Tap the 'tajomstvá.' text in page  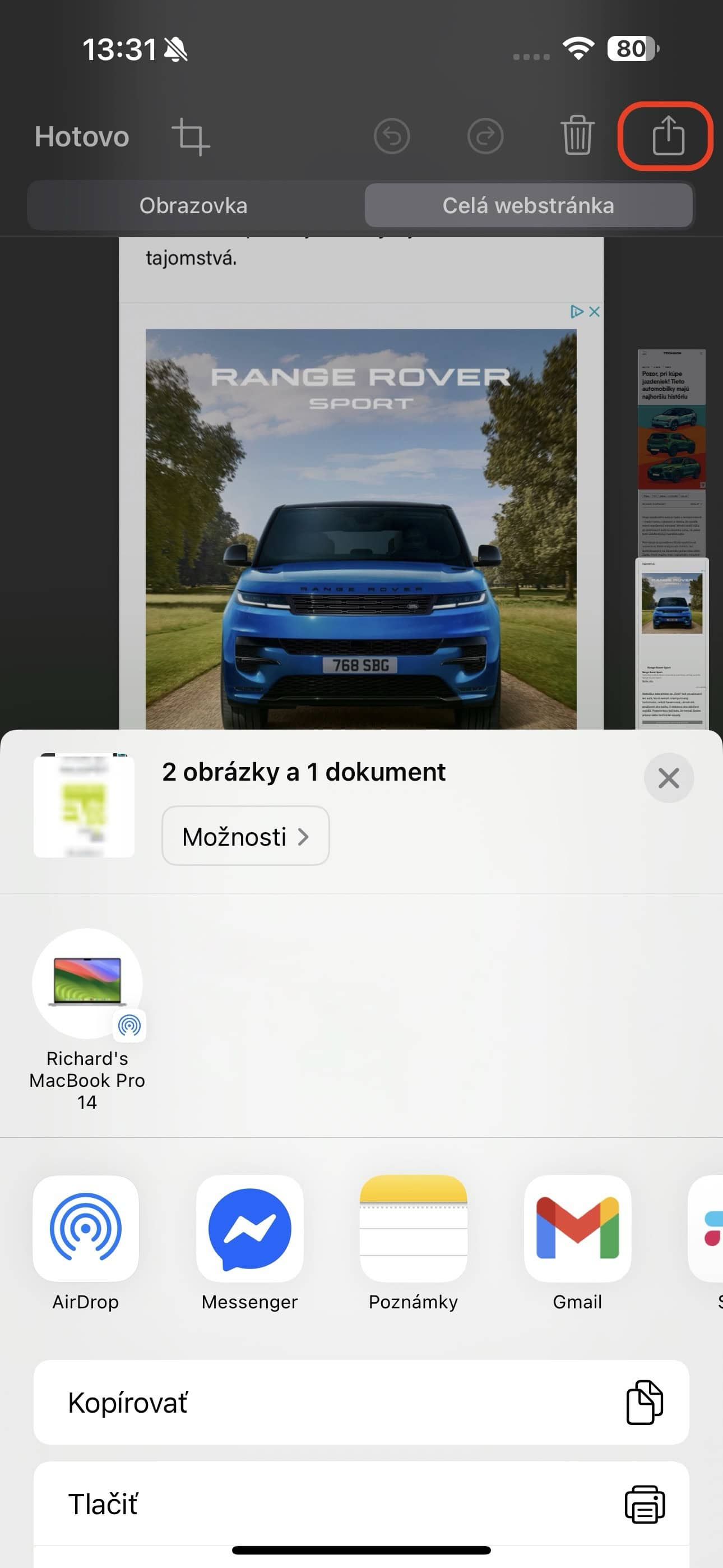pos(191,258)
